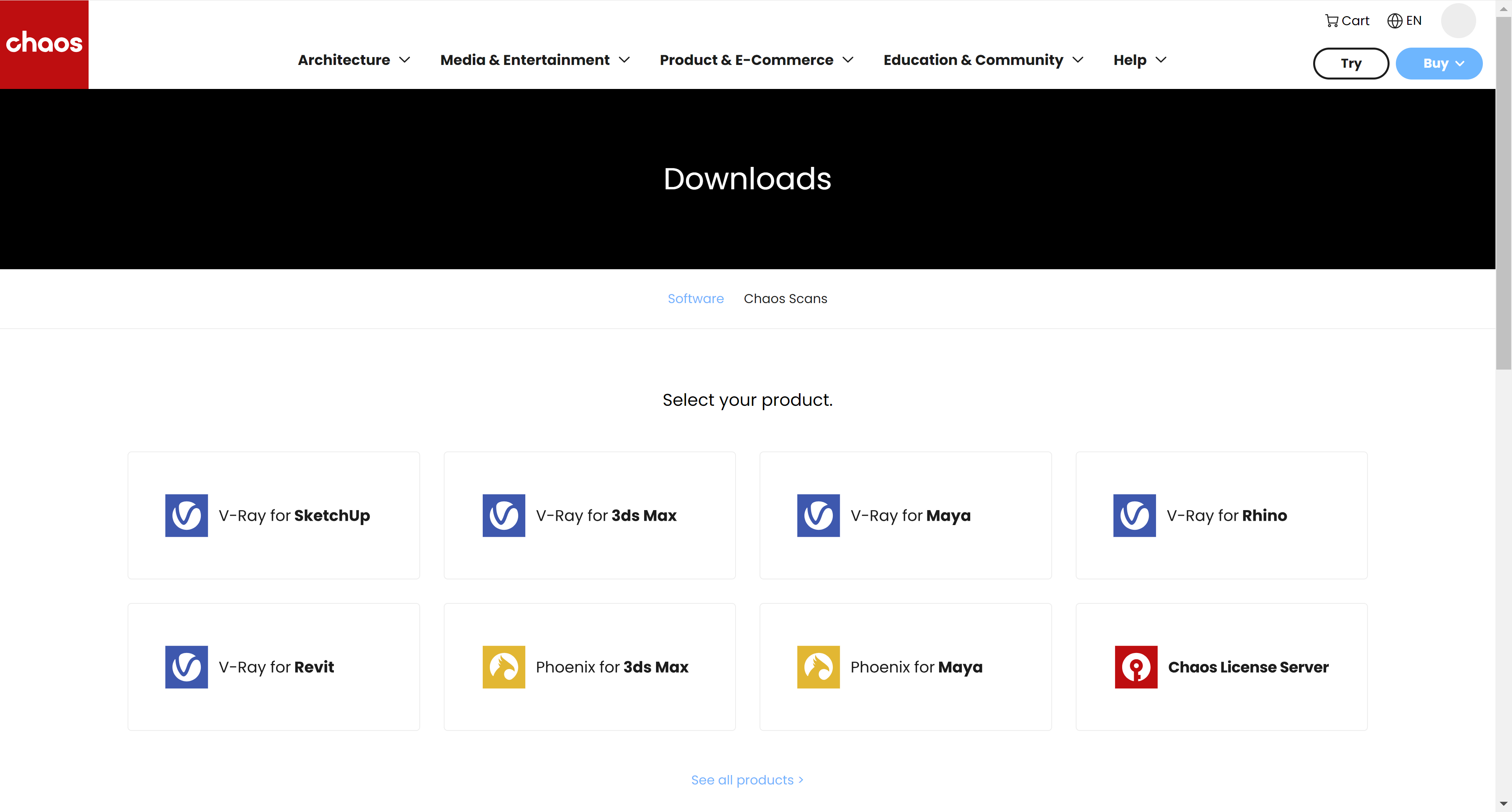The image size is (1512, 812).
Task: Select V-Ray for Revit text
Action: point(276,667)
